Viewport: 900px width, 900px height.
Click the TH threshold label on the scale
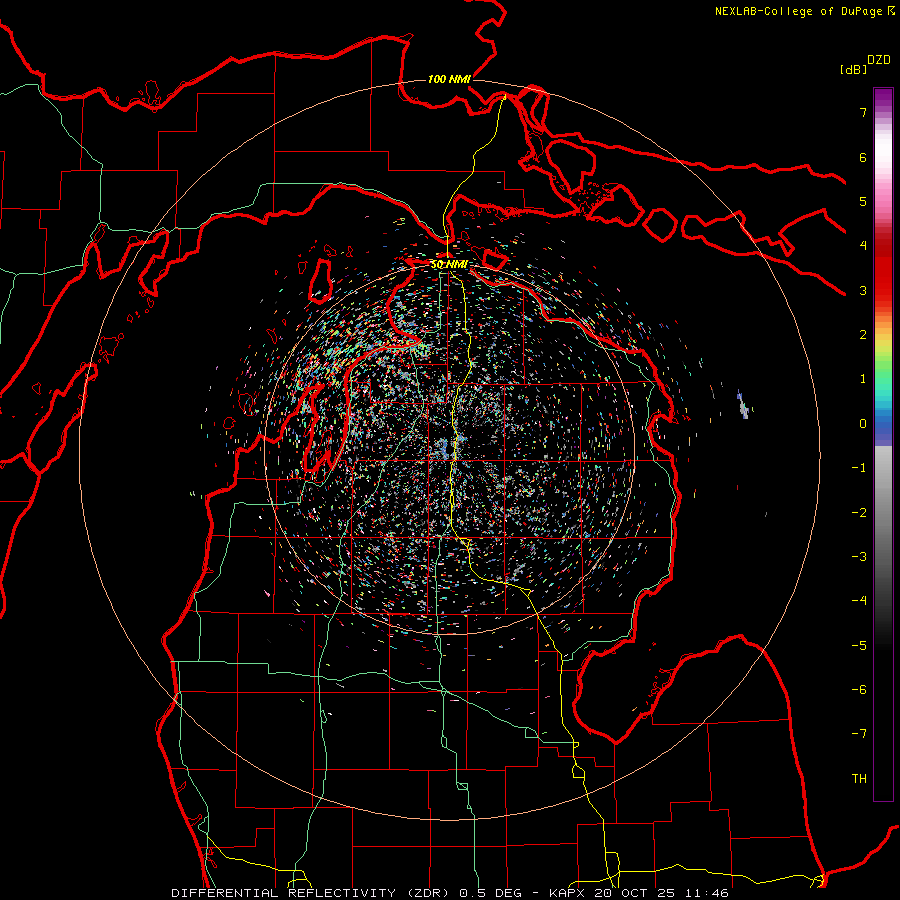point(859,779)
